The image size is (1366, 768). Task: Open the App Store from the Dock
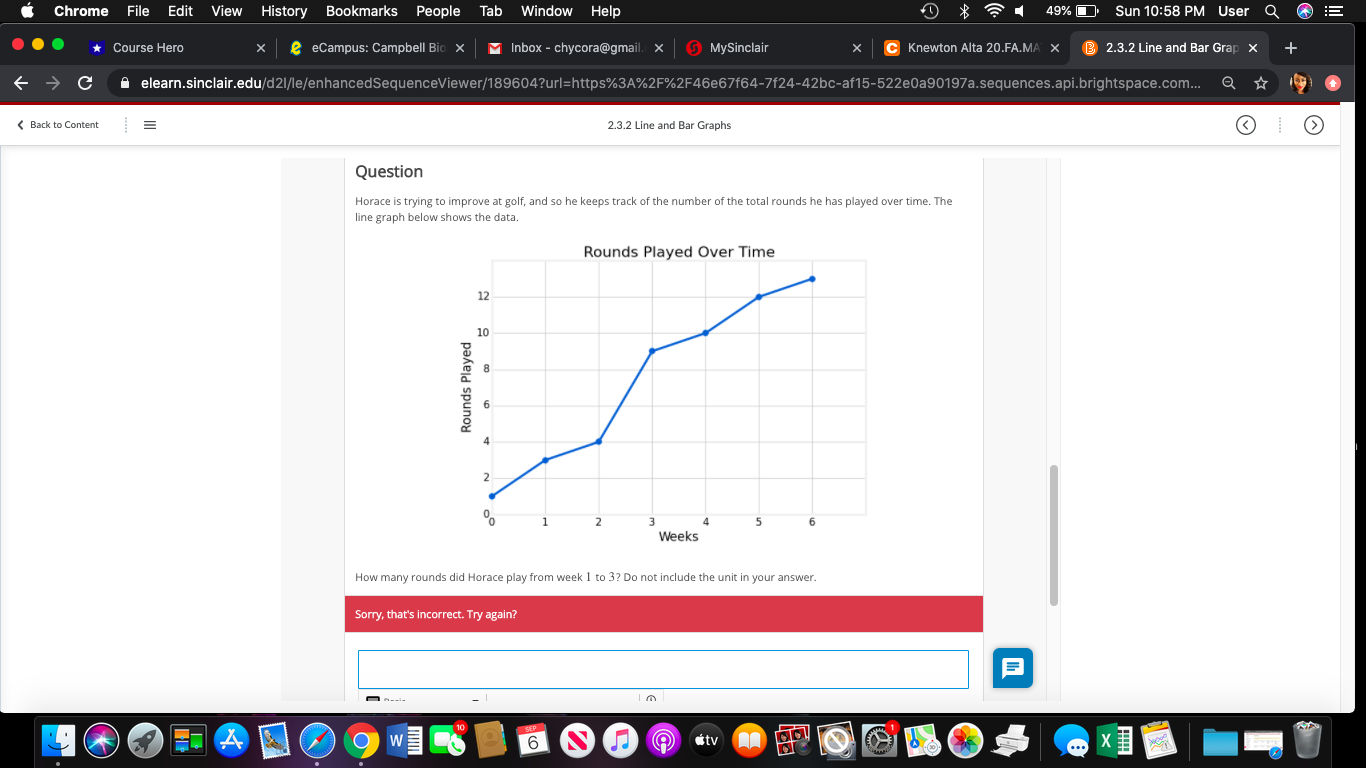pyautogui.click(x=232, y=740)
